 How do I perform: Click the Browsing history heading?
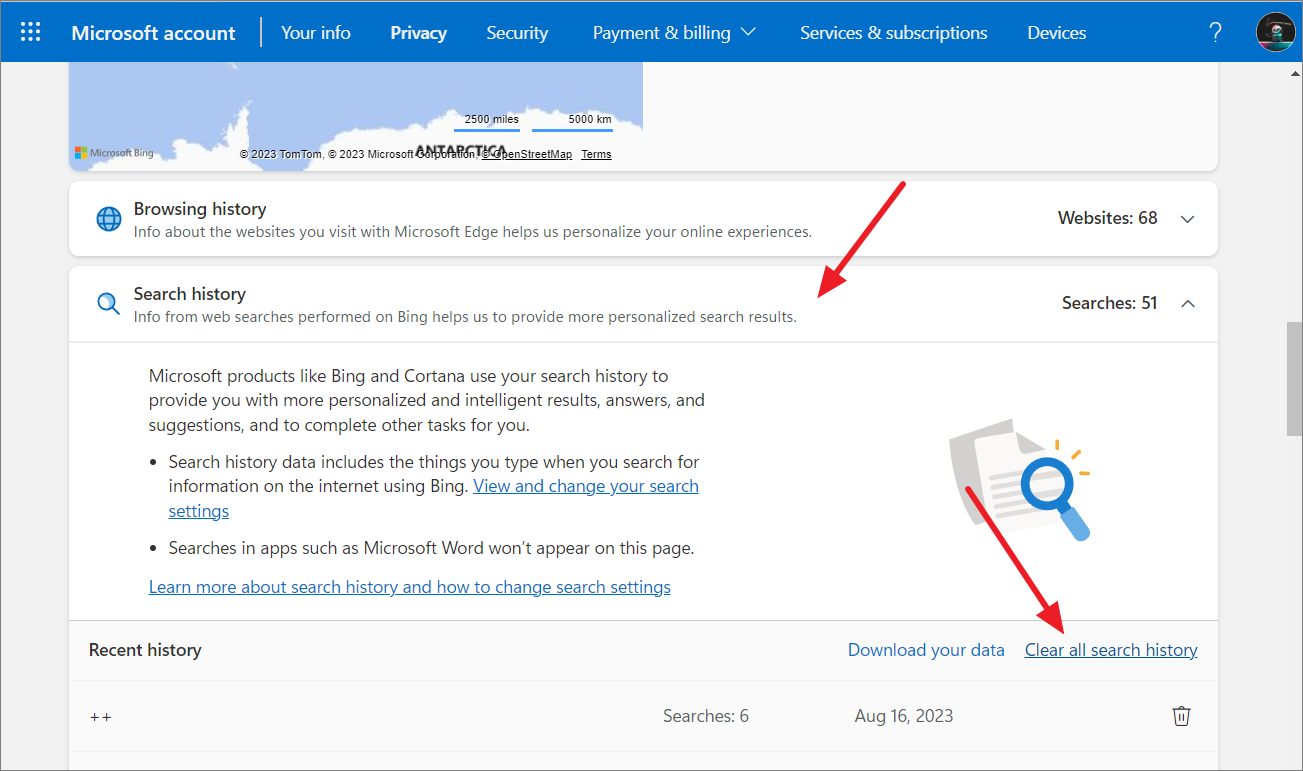[x=200, y=209]
